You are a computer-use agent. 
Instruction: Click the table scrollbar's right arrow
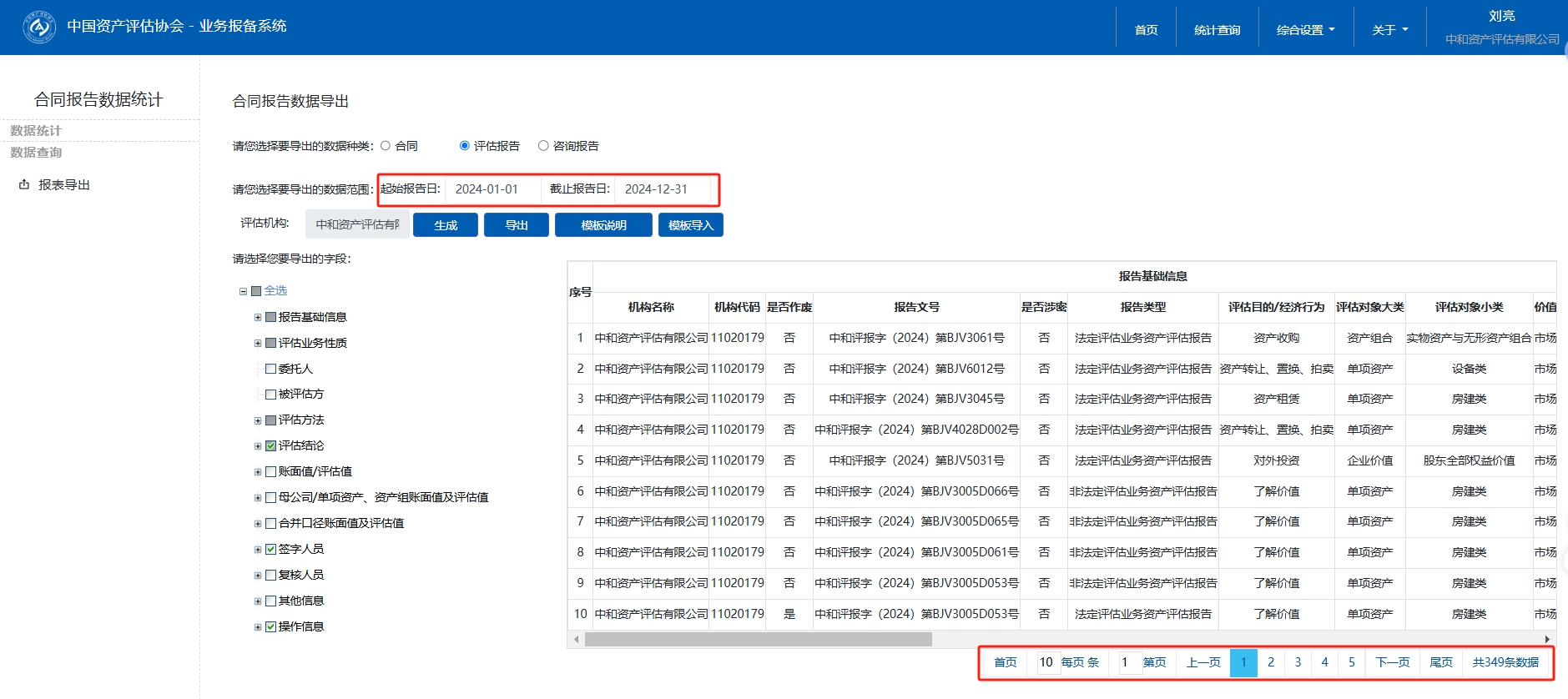(x=1547, y=640)
